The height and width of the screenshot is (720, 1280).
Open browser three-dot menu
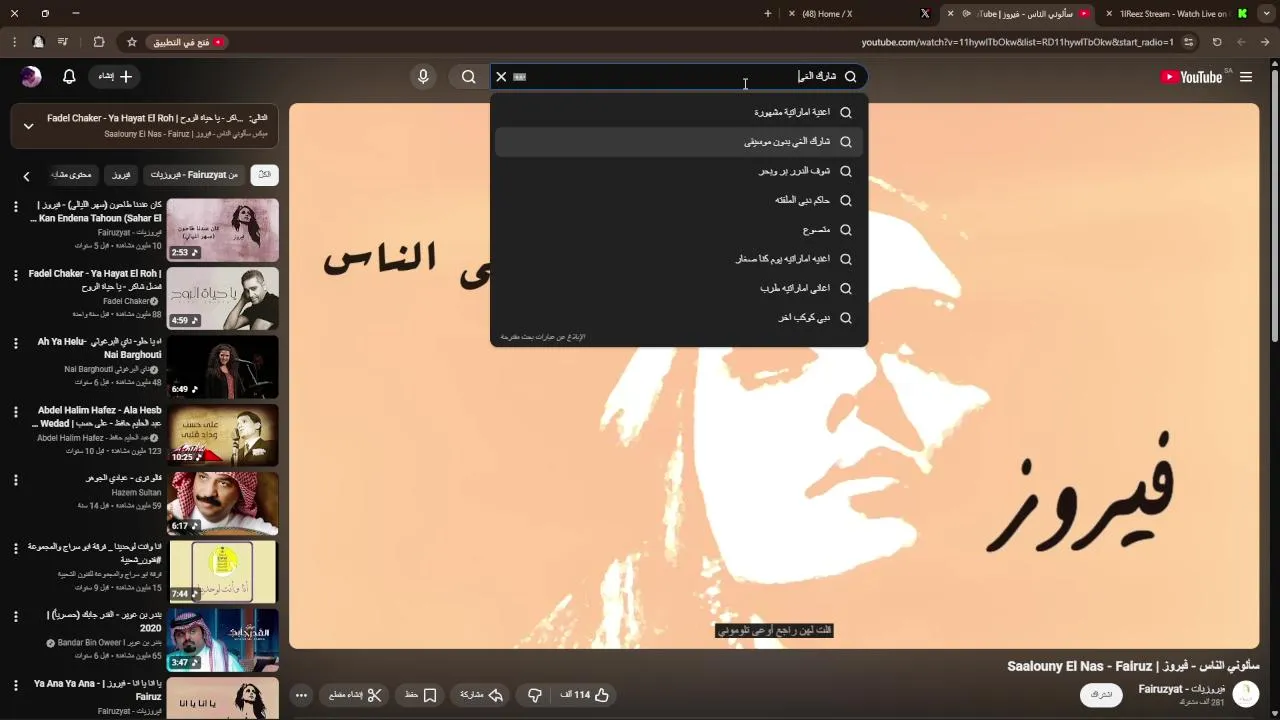pyautogui.click(x=14, y=42)
